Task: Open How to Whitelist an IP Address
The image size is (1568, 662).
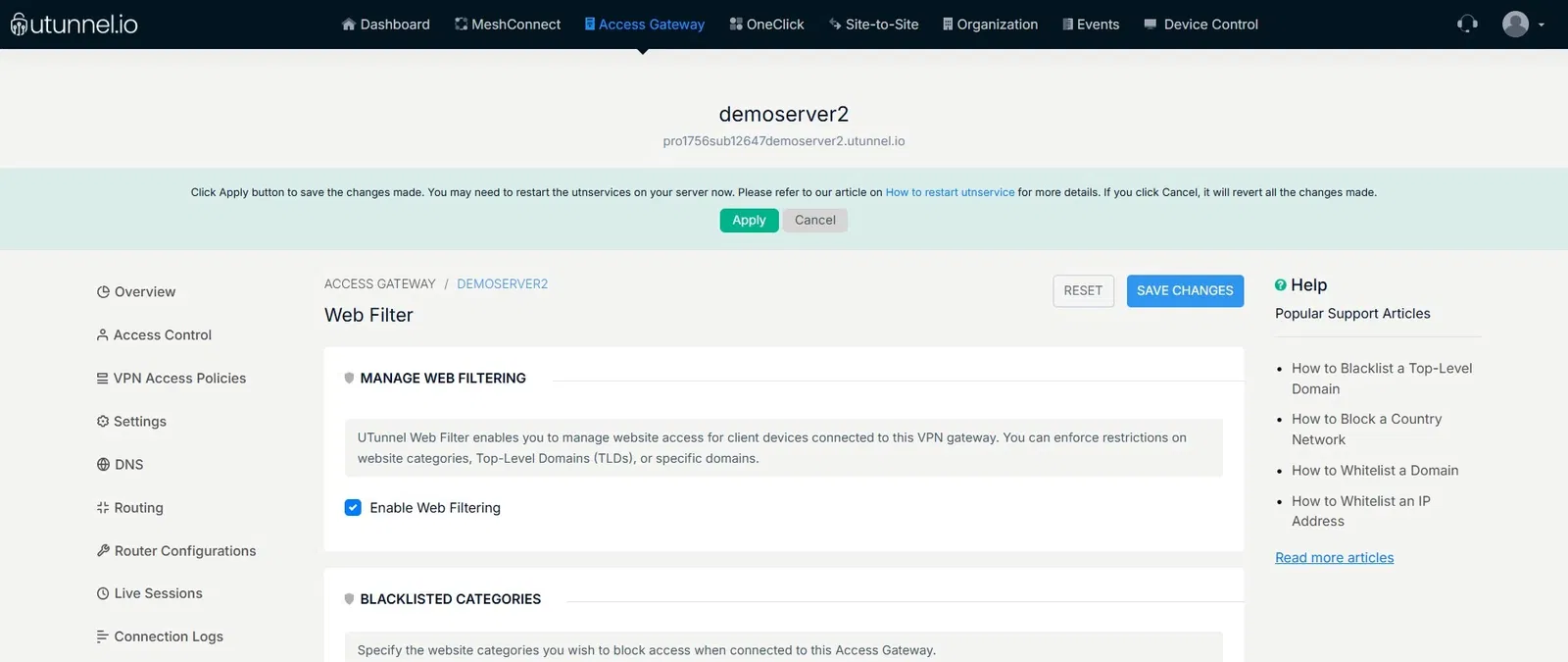Action: (1360, 511)
